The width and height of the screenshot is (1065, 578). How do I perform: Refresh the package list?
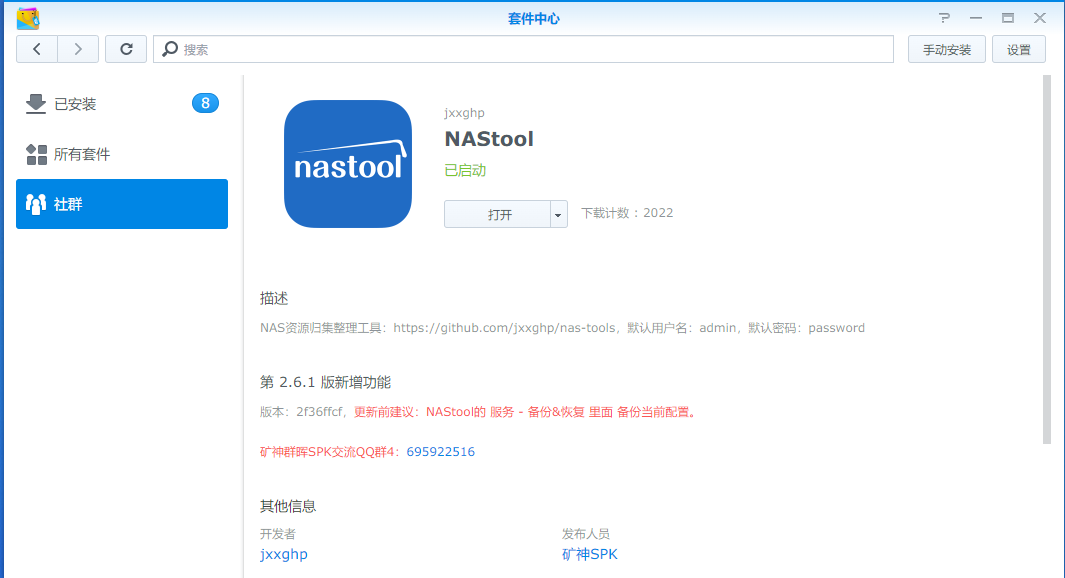pyautogui.click(x=126, y=49)
